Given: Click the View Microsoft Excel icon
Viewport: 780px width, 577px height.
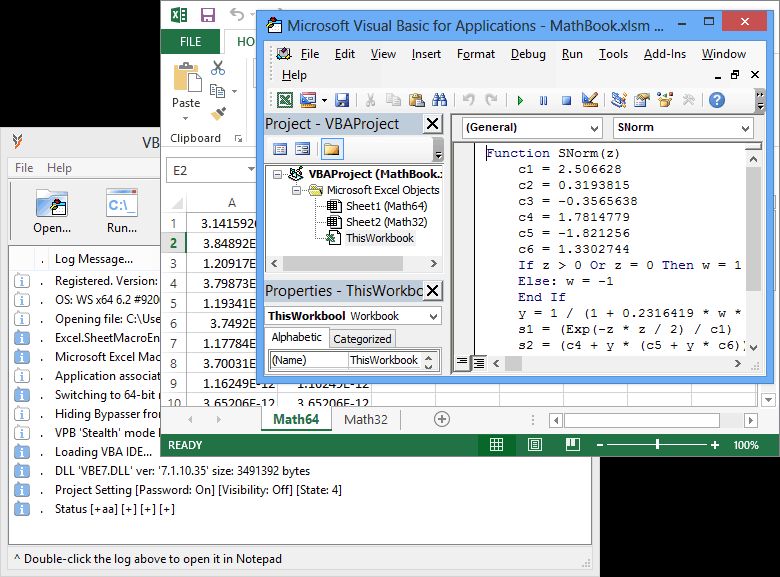Looking at the screenshot, I should pos(285,100).
